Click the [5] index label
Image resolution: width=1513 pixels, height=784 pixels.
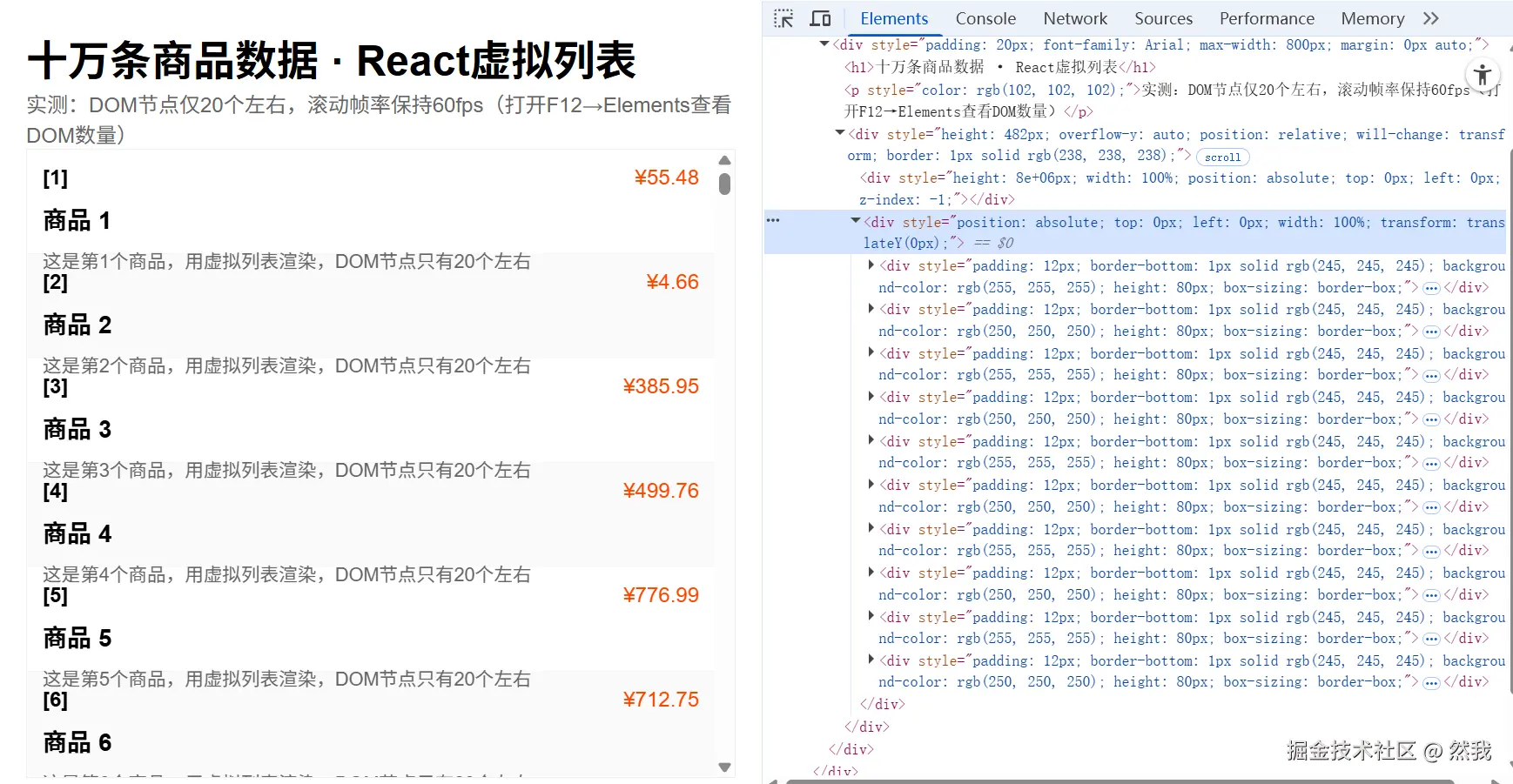(56, 595)
